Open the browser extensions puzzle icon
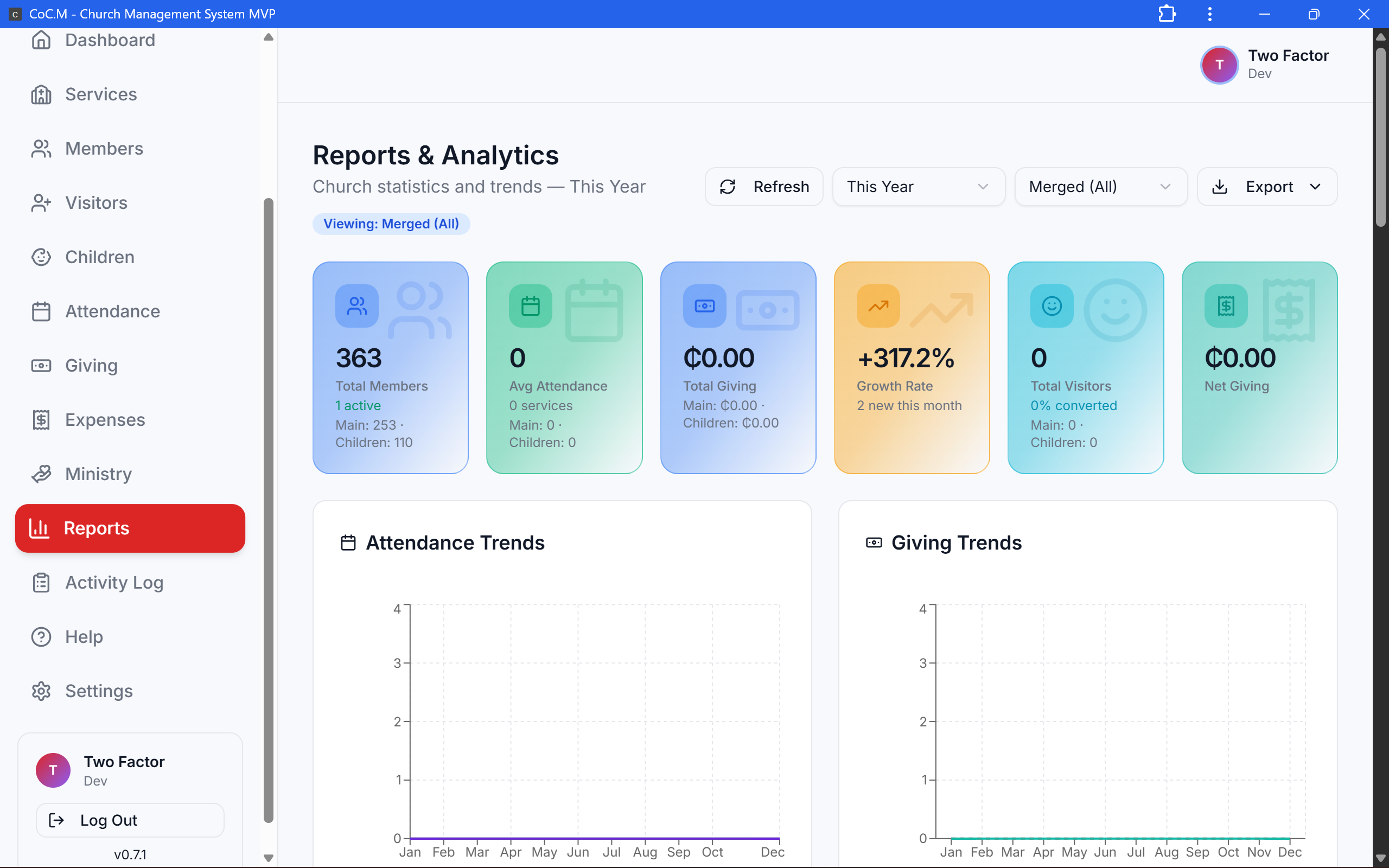 [1167, 14]
